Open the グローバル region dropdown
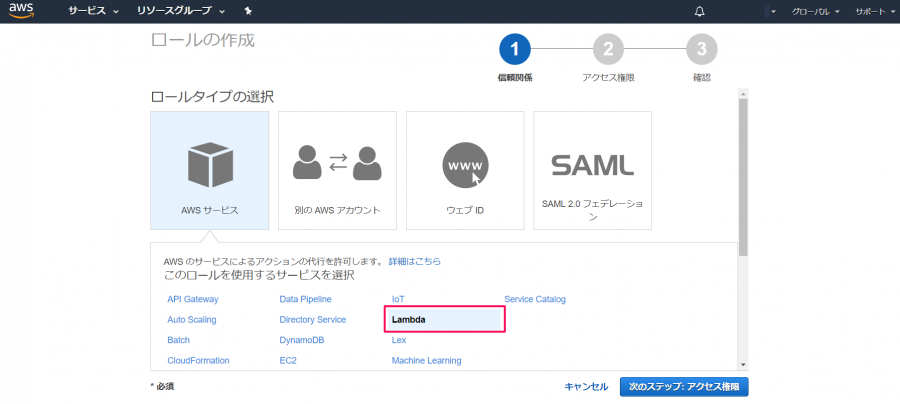 click(815, 11)
